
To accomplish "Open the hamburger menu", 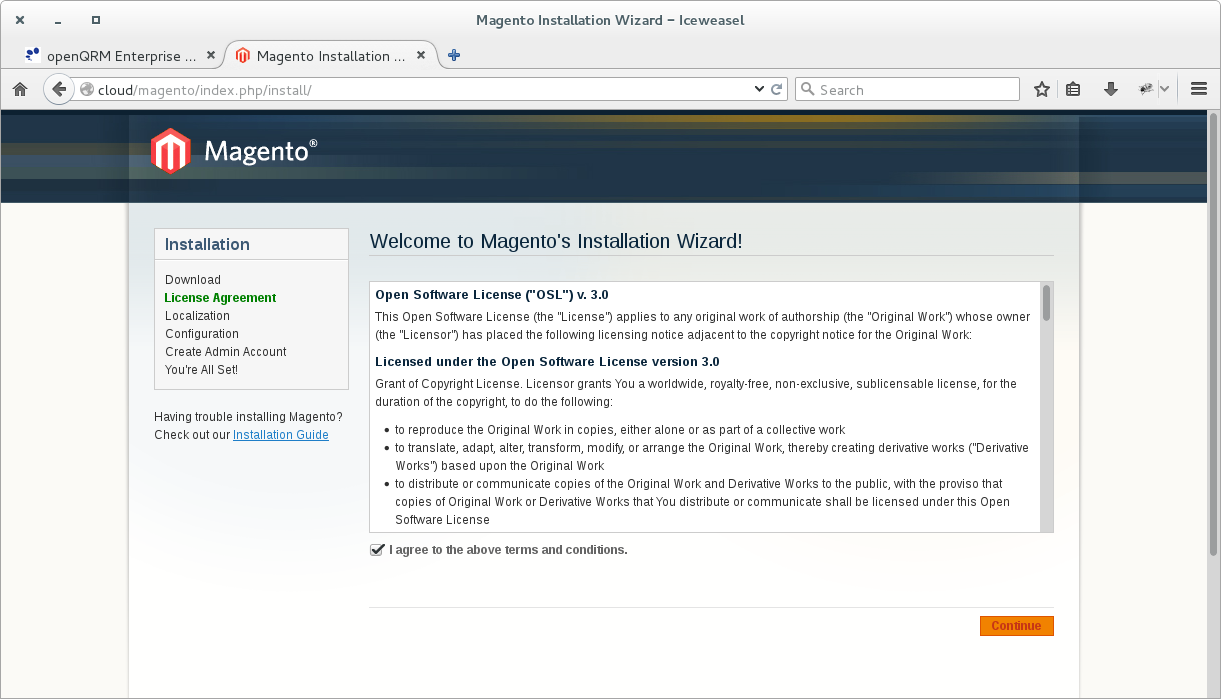I will tap(1200, 89).
